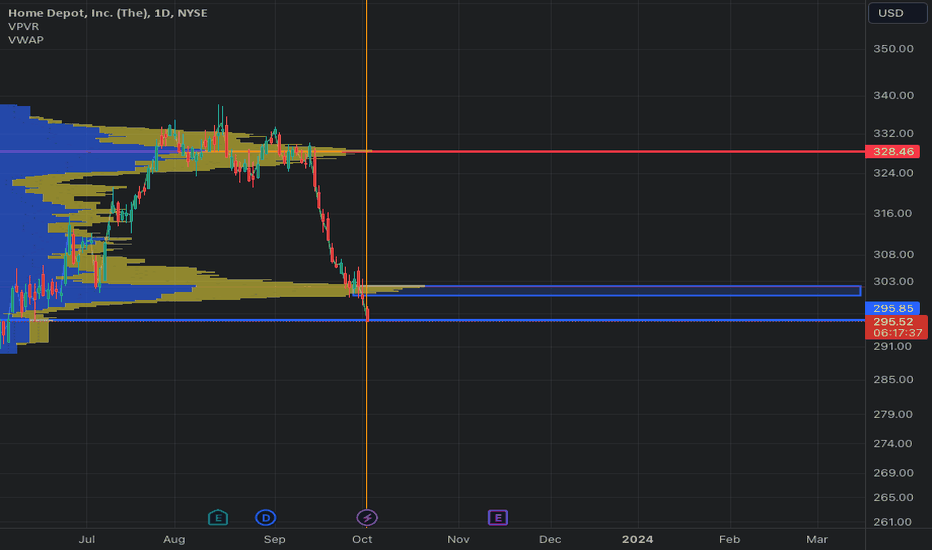Image resolution: width=932 pixels, height=550 pixels.
Task: Select the VWAP indicator label
Action: pos(26,40)
